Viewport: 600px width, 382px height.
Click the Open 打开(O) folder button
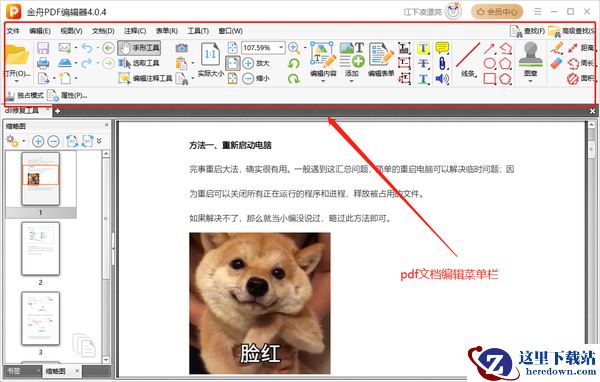(16, 60)
